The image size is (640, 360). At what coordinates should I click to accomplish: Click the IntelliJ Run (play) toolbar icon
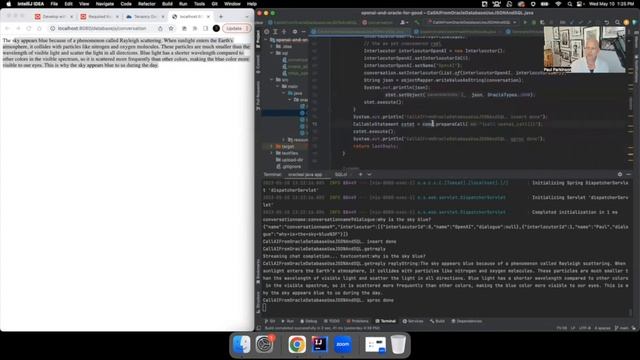525,22
